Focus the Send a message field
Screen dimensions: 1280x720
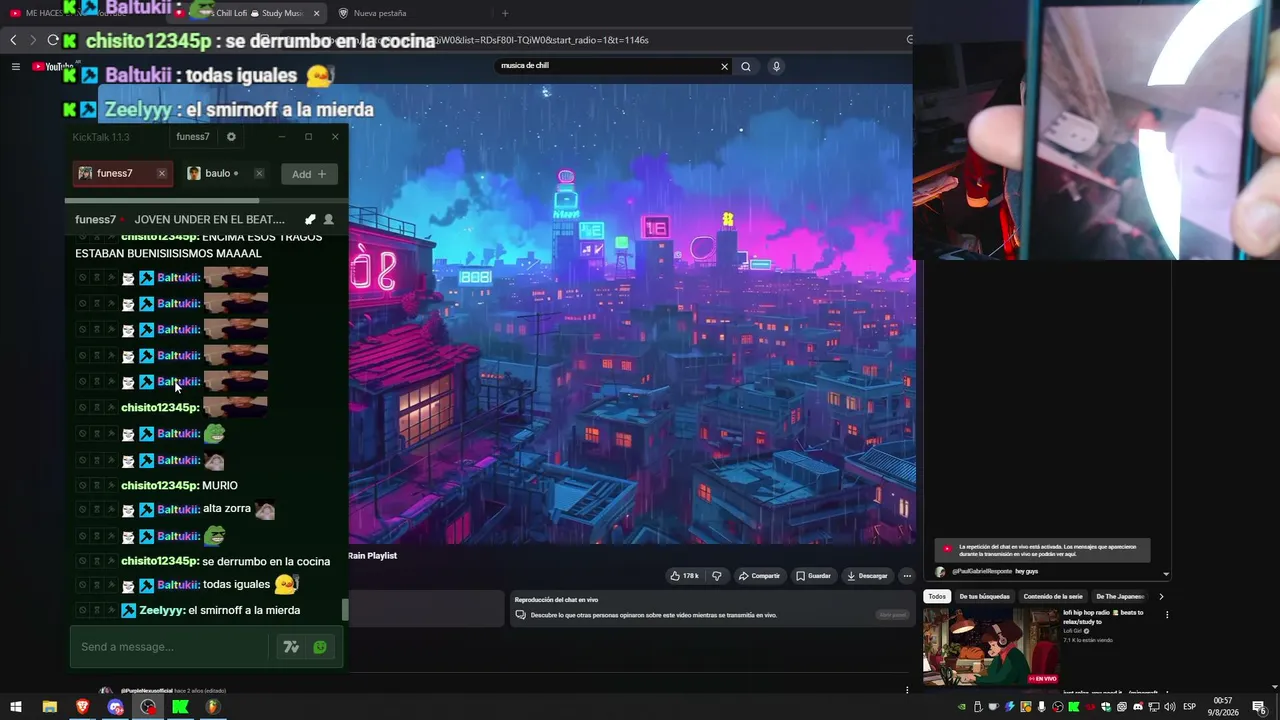(x=170, y=647)
